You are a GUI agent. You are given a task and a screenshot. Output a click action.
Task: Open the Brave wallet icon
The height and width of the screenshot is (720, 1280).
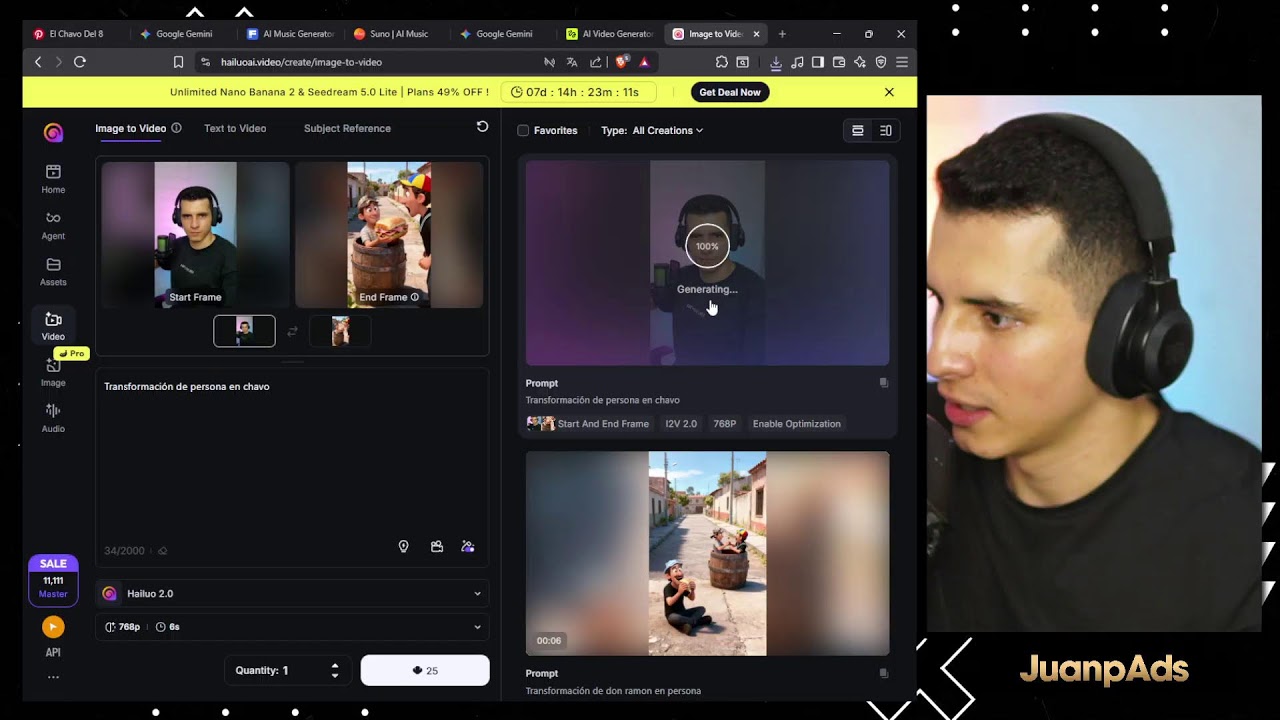(839, 62)
